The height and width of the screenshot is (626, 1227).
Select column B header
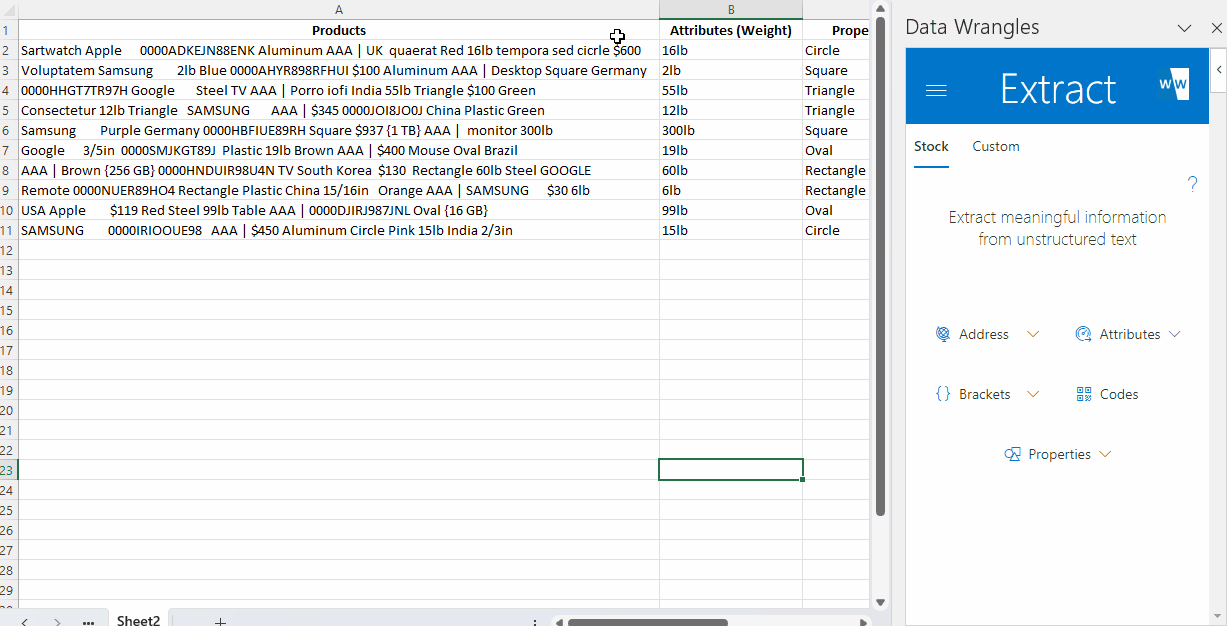click(731, 9)
